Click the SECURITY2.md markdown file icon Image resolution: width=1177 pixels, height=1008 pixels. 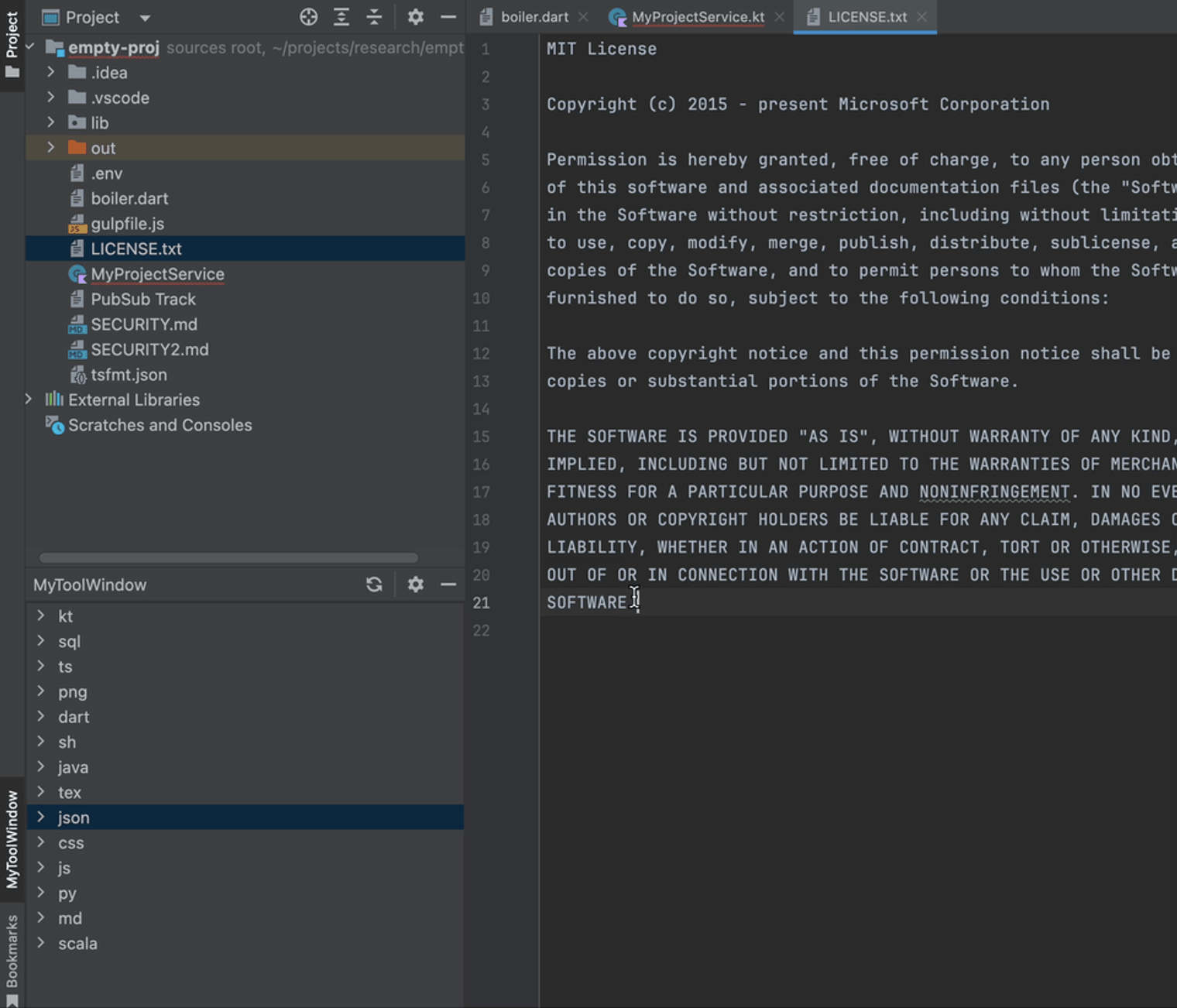click(77, 350)
